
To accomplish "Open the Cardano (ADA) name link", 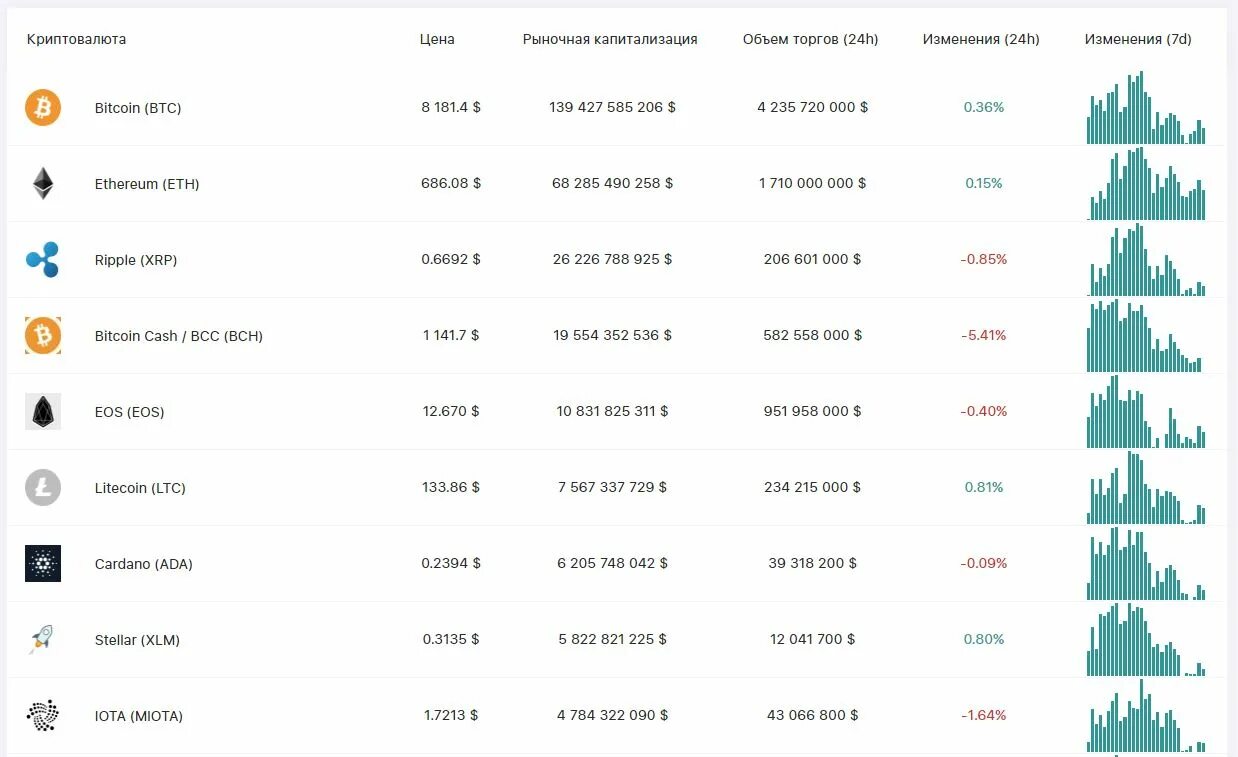I will click(x=144, y=564).
